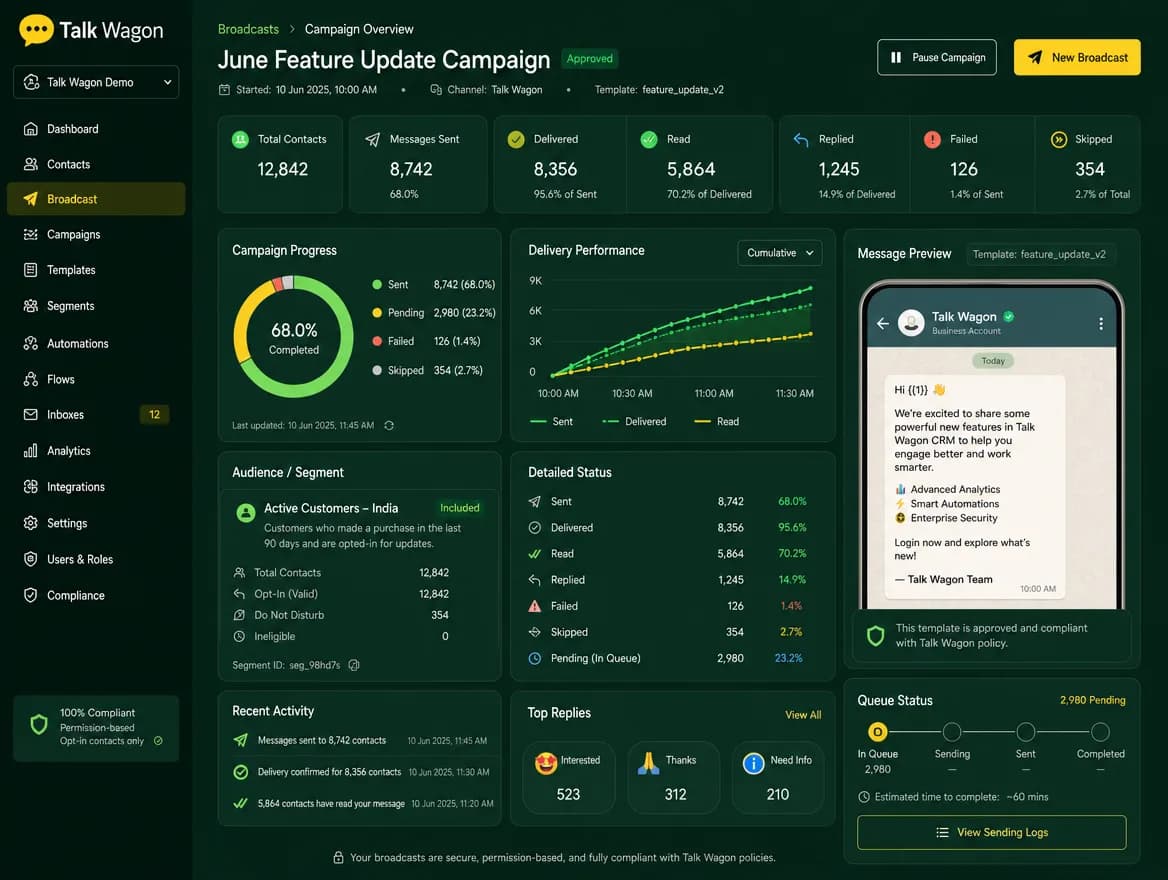The width and height of the screenshot is (1168, 880).
Task: Click the Compliance shield check icon
Action: 31,595
